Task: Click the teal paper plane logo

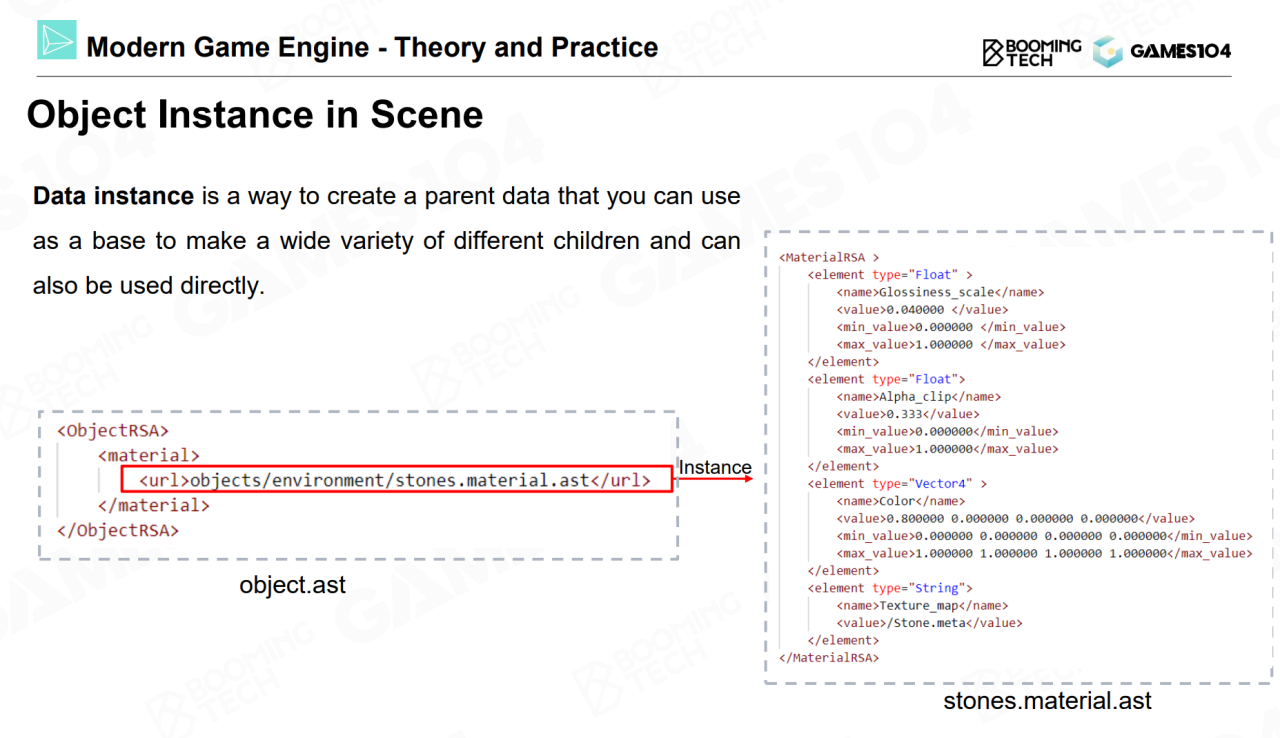Action: coord(57,41)
